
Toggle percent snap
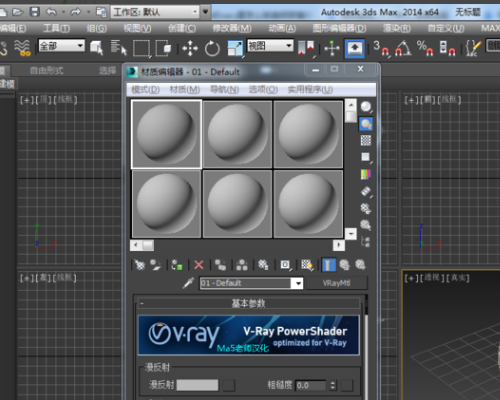pos(425,48)
